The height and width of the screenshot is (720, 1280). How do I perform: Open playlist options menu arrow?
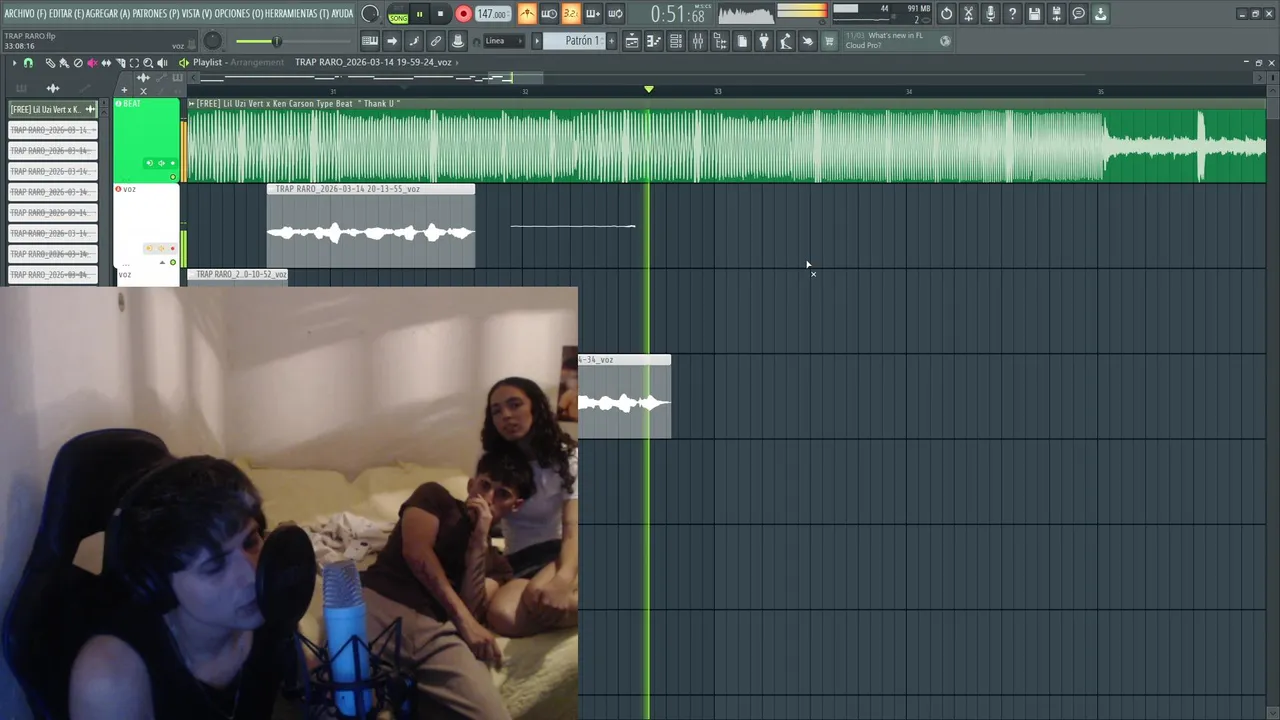14,63
